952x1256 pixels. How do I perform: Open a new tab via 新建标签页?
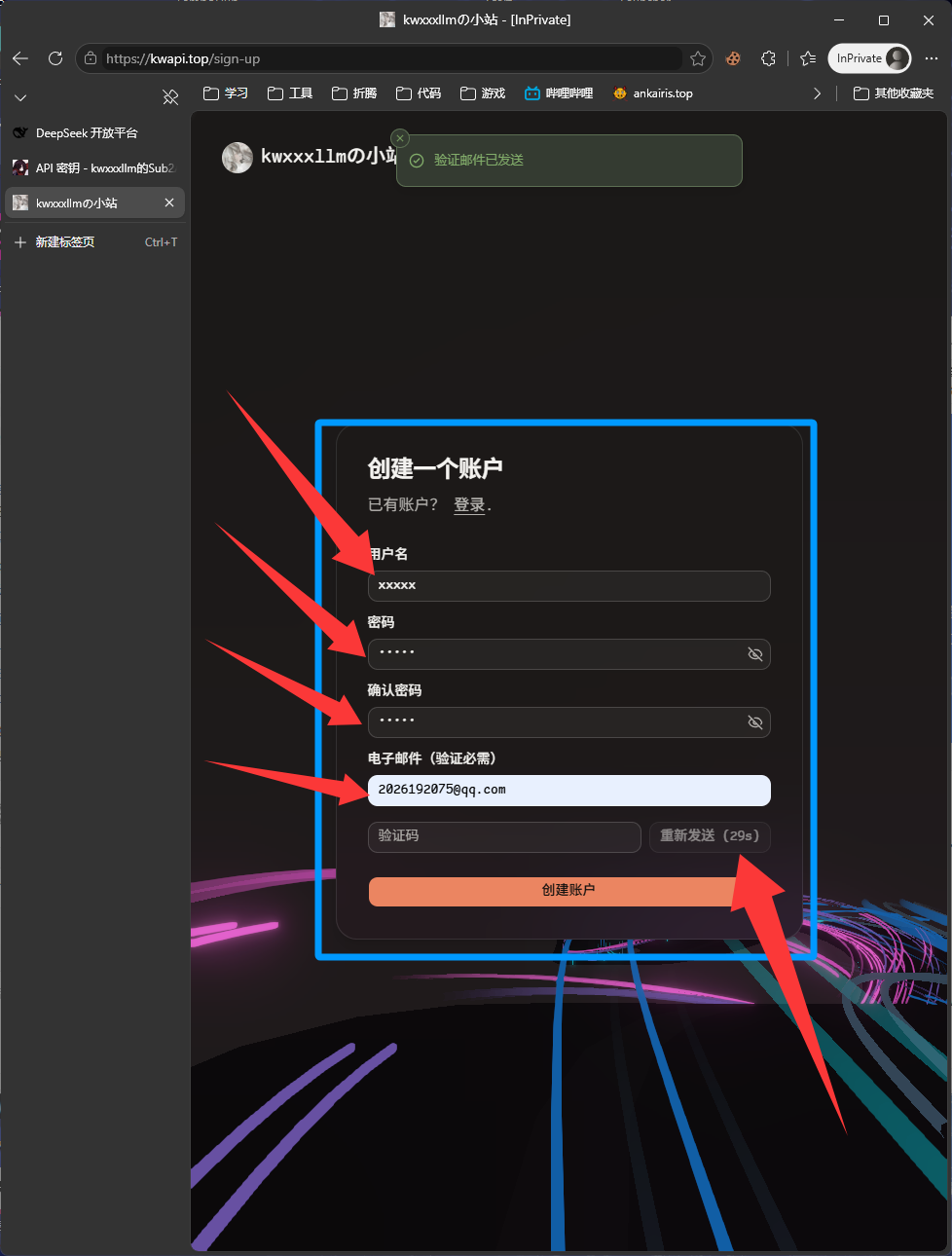coord(94,241)
